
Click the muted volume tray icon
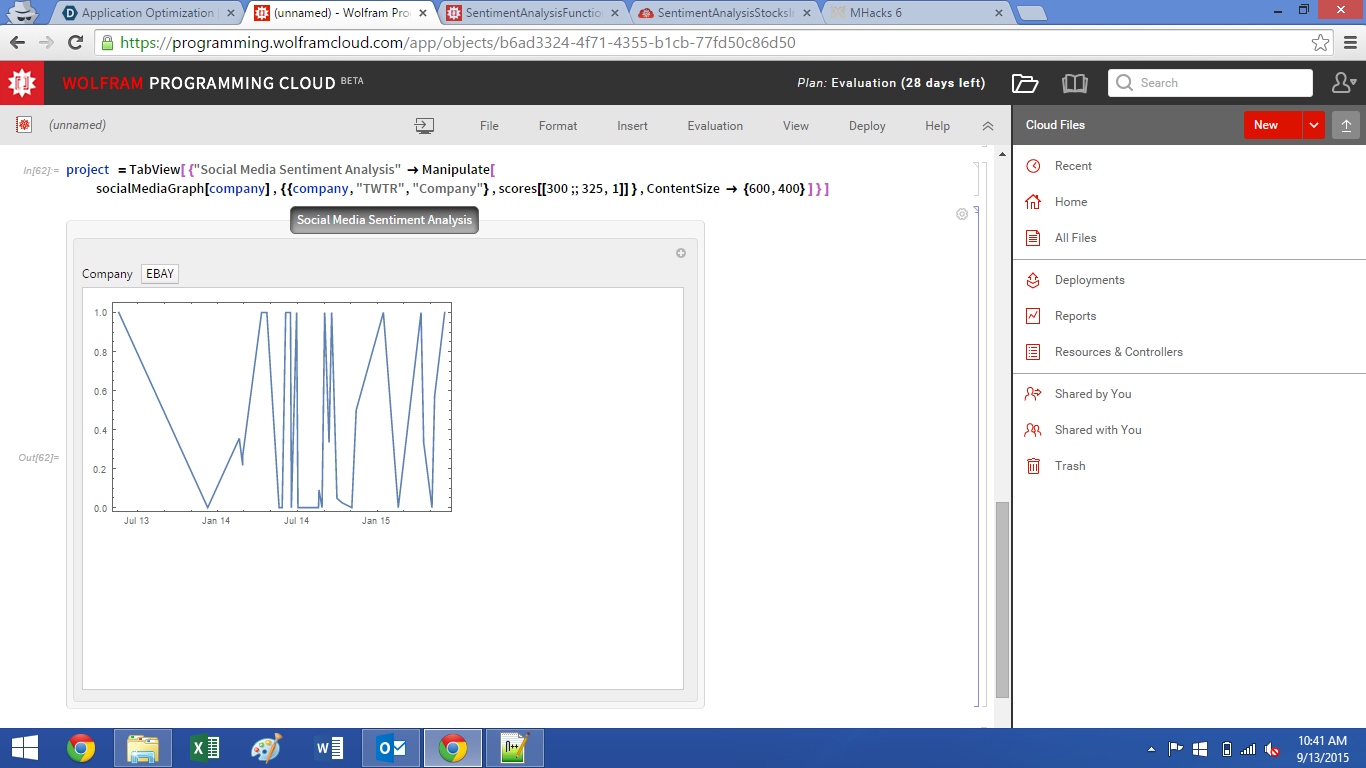[x=1273, y=749]
